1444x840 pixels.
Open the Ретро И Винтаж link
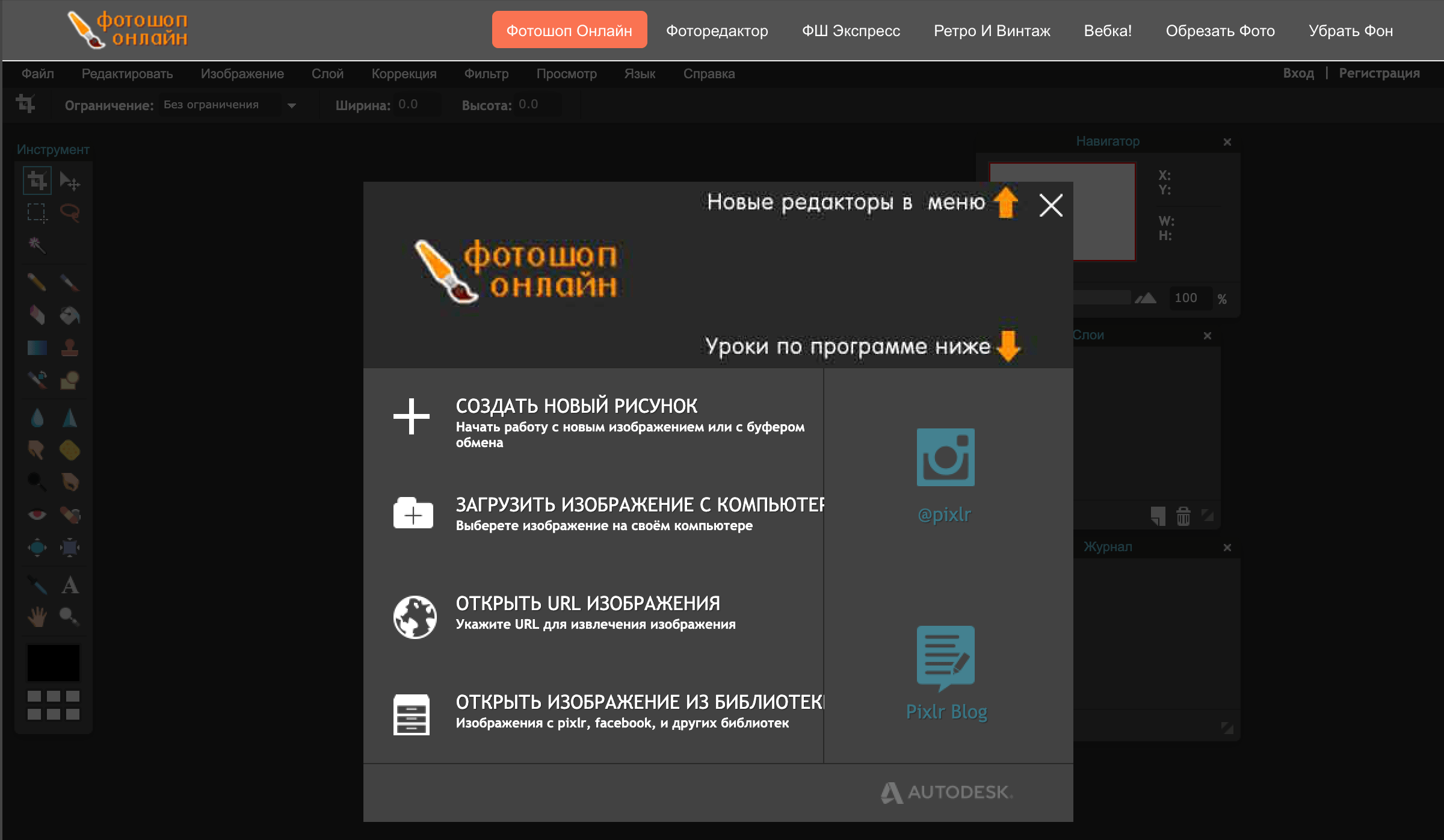[992, 31]
